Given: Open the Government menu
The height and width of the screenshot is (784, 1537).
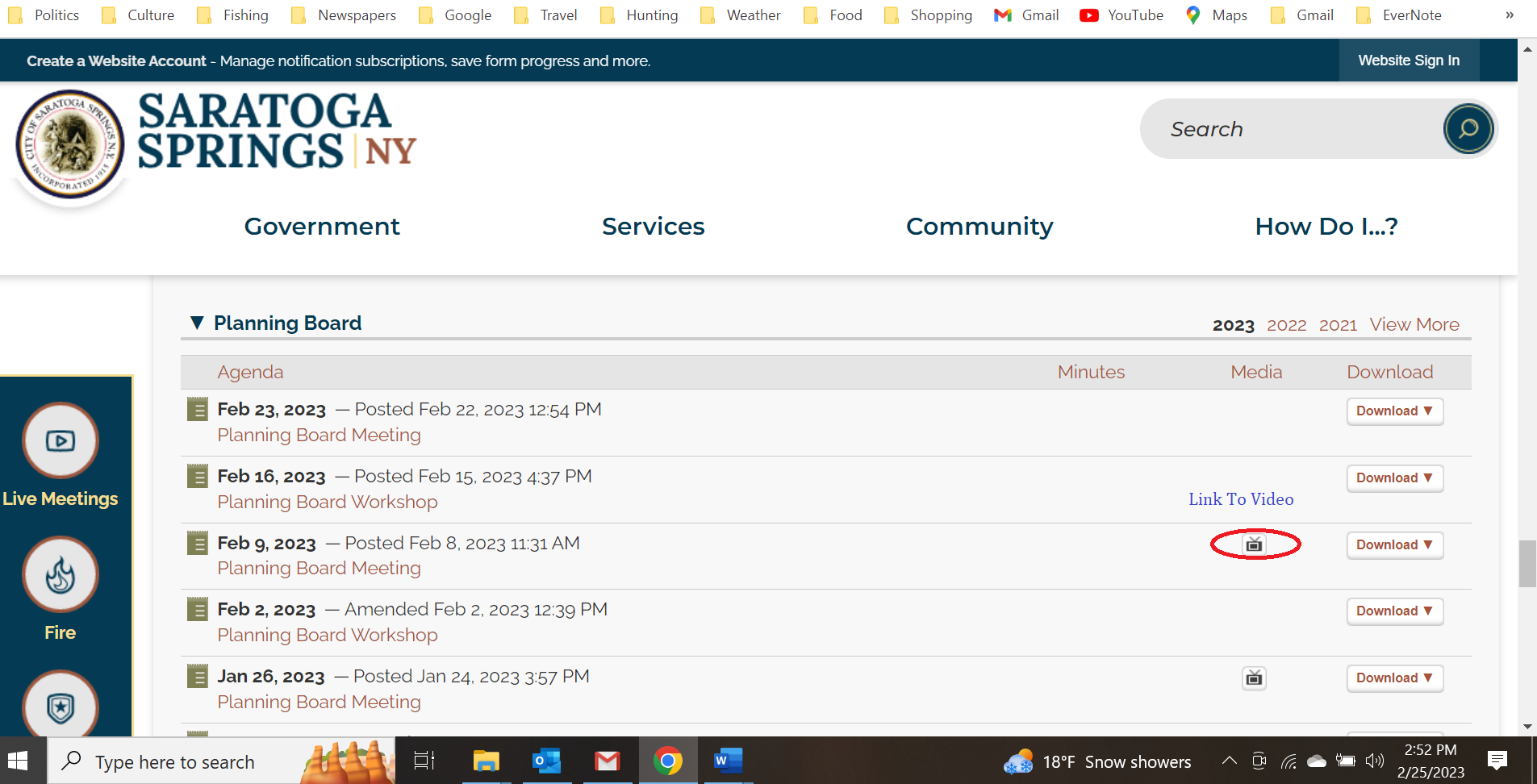Looking at the screenshot, I should pyautogui.click(x=322, y=227).
